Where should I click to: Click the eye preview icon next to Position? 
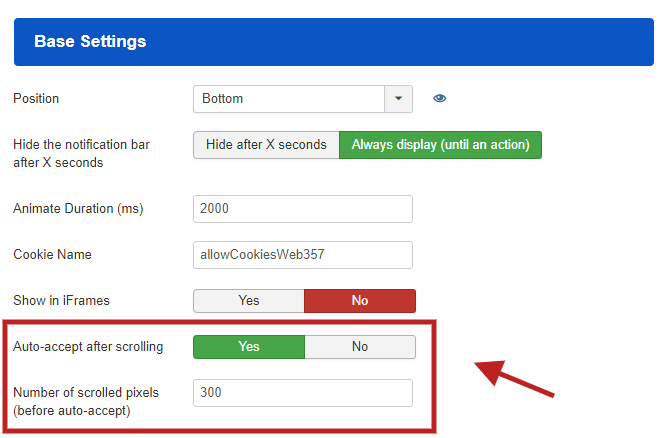click(439, 98)
